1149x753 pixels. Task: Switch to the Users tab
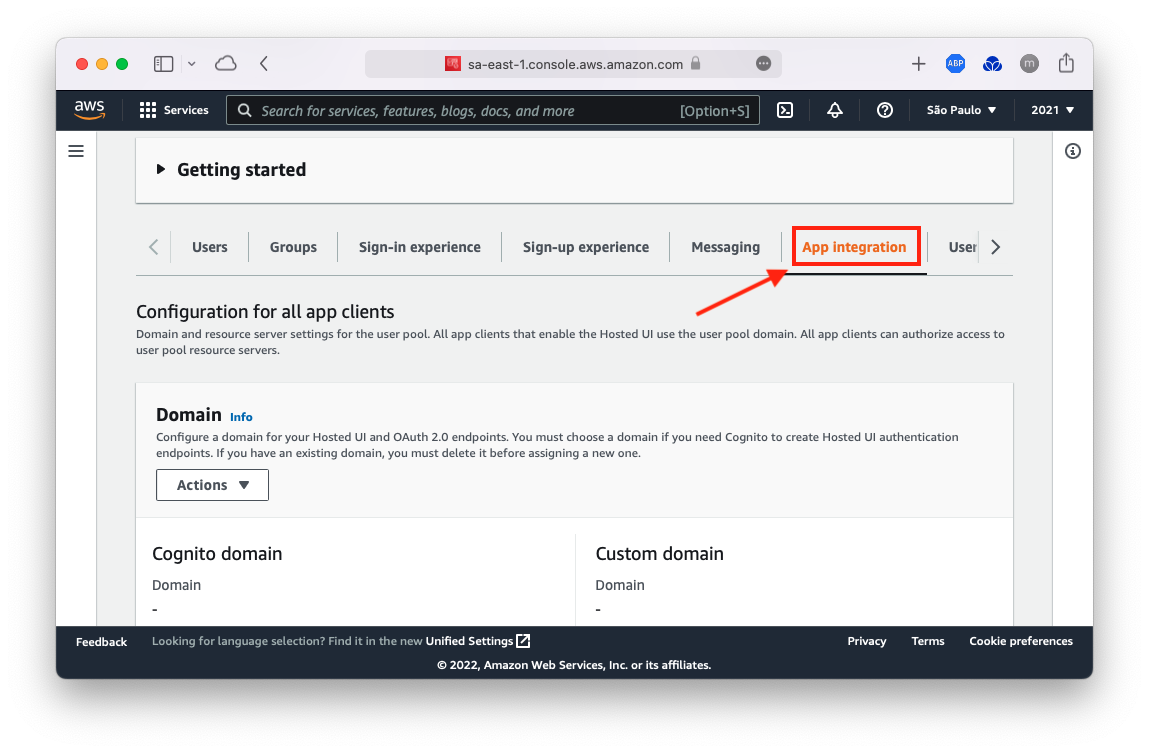210,247
